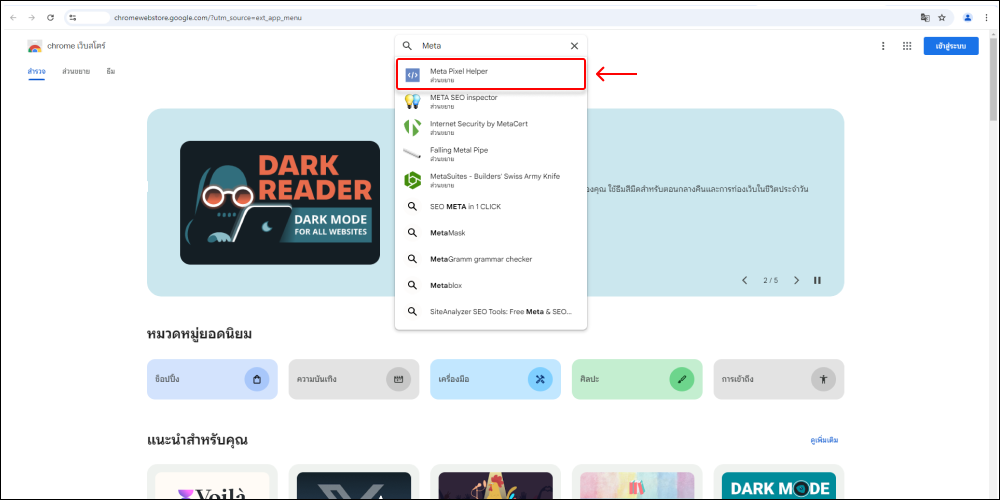1000x500 pixels.
Task: Open the ความบันเทิง category card
Action: click(354, 379)
